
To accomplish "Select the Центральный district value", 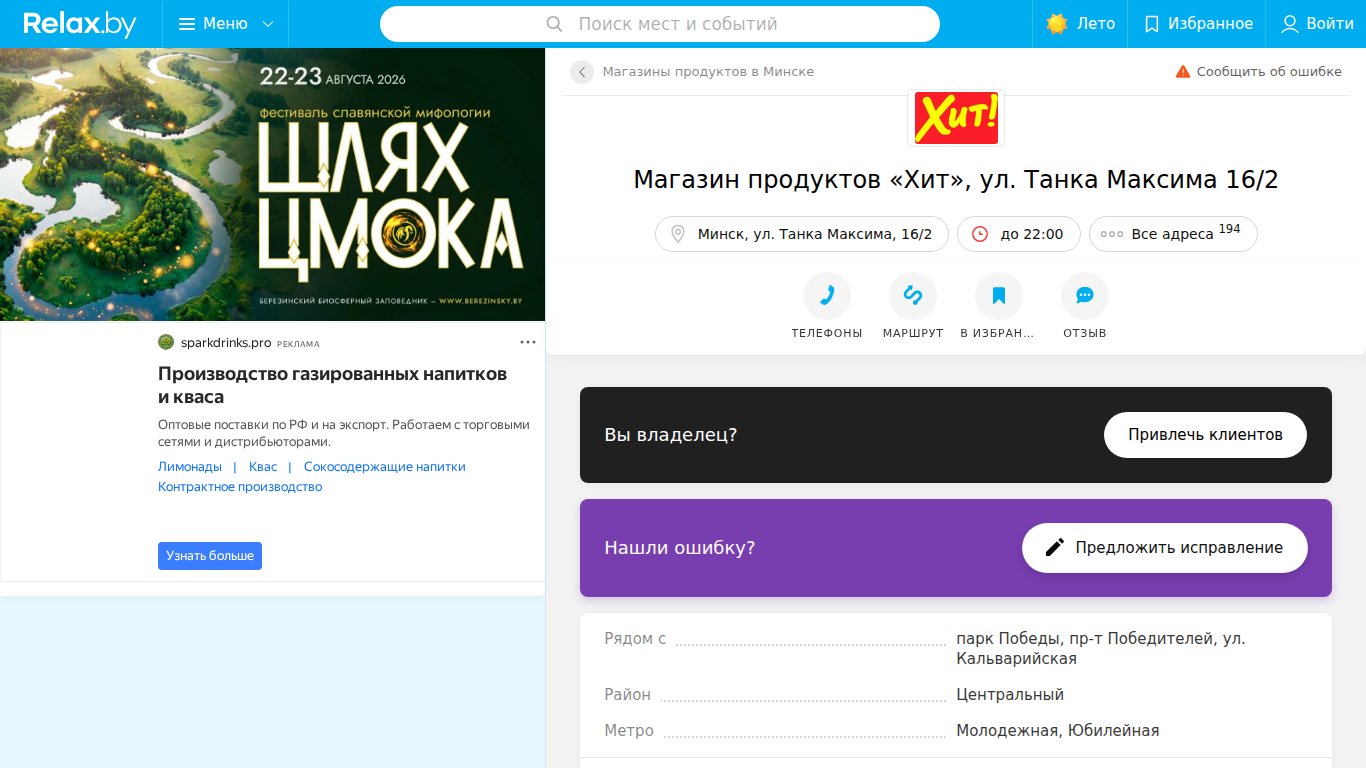I will [x=1010, y=695].
